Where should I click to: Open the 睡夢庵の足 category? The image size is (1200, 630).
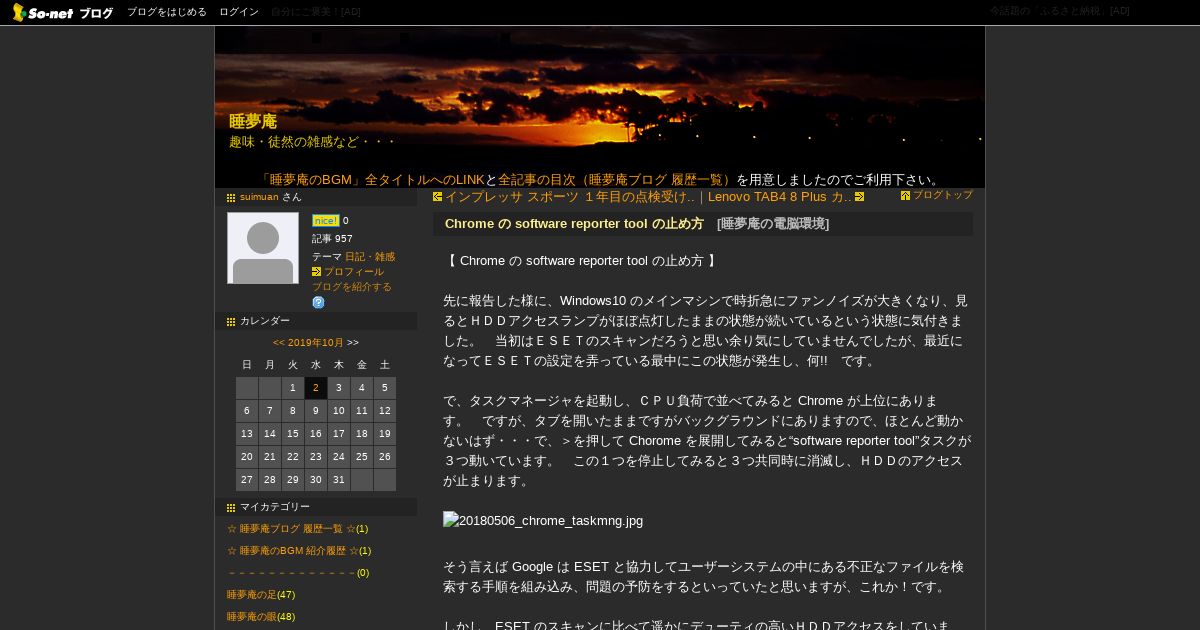pyautogui.click(x=252, y=595)
